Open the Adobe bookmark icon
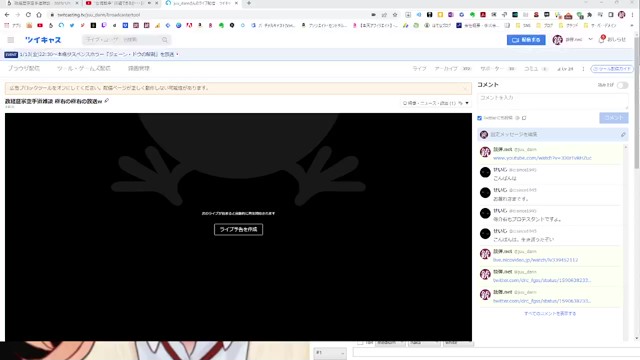 189,25
